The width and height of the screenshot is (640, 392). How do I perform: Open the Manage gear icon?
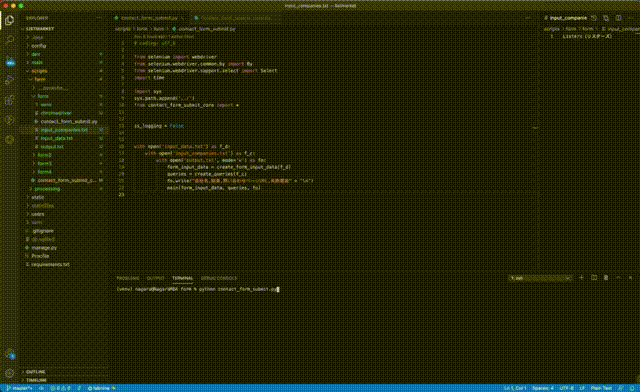tap(9, 373)
